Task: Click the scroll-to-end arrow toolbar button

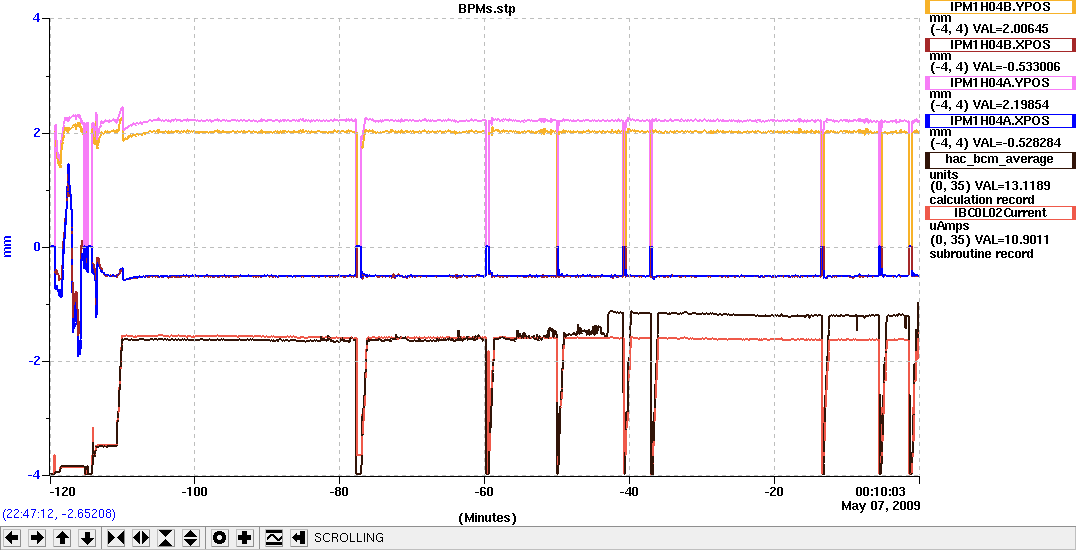Action: tap(299, 538)
